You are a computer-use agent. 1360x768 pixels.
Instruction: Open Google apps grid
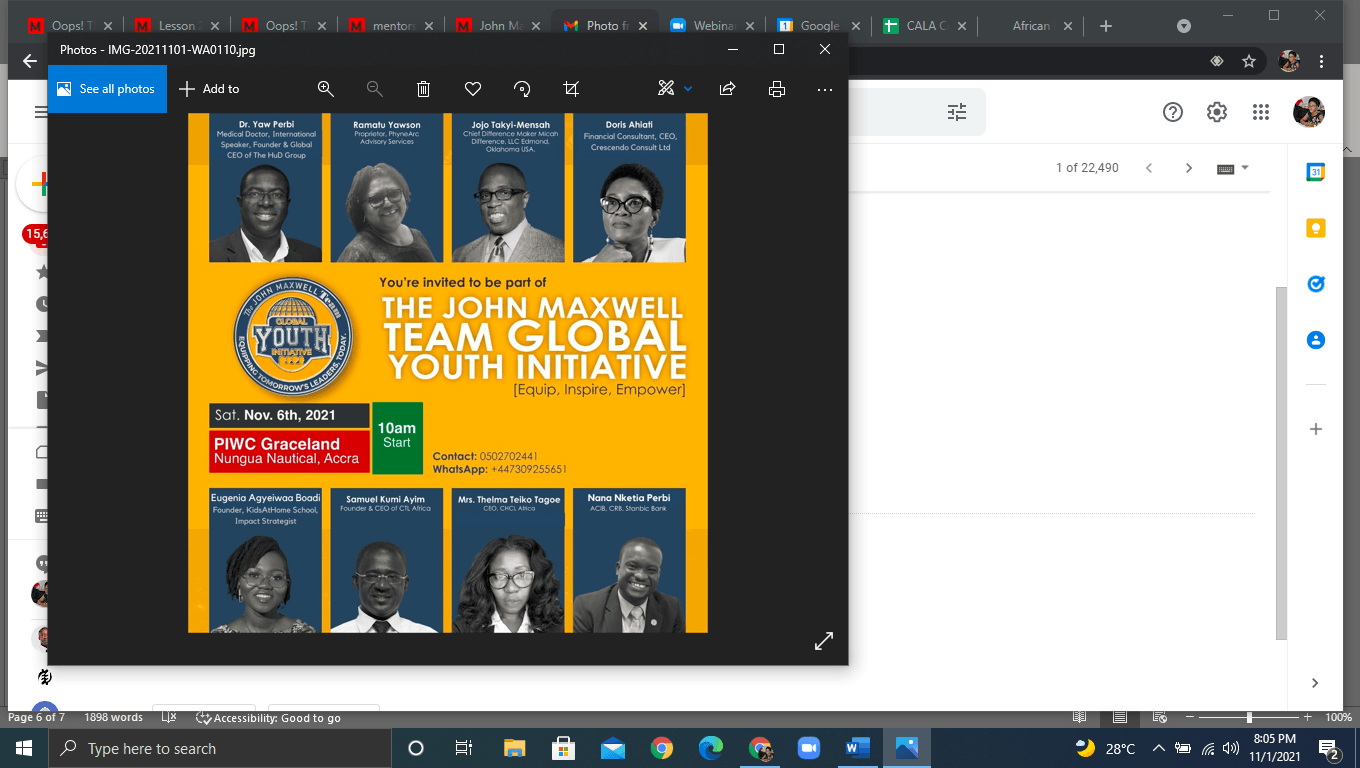pos(1261,112)
